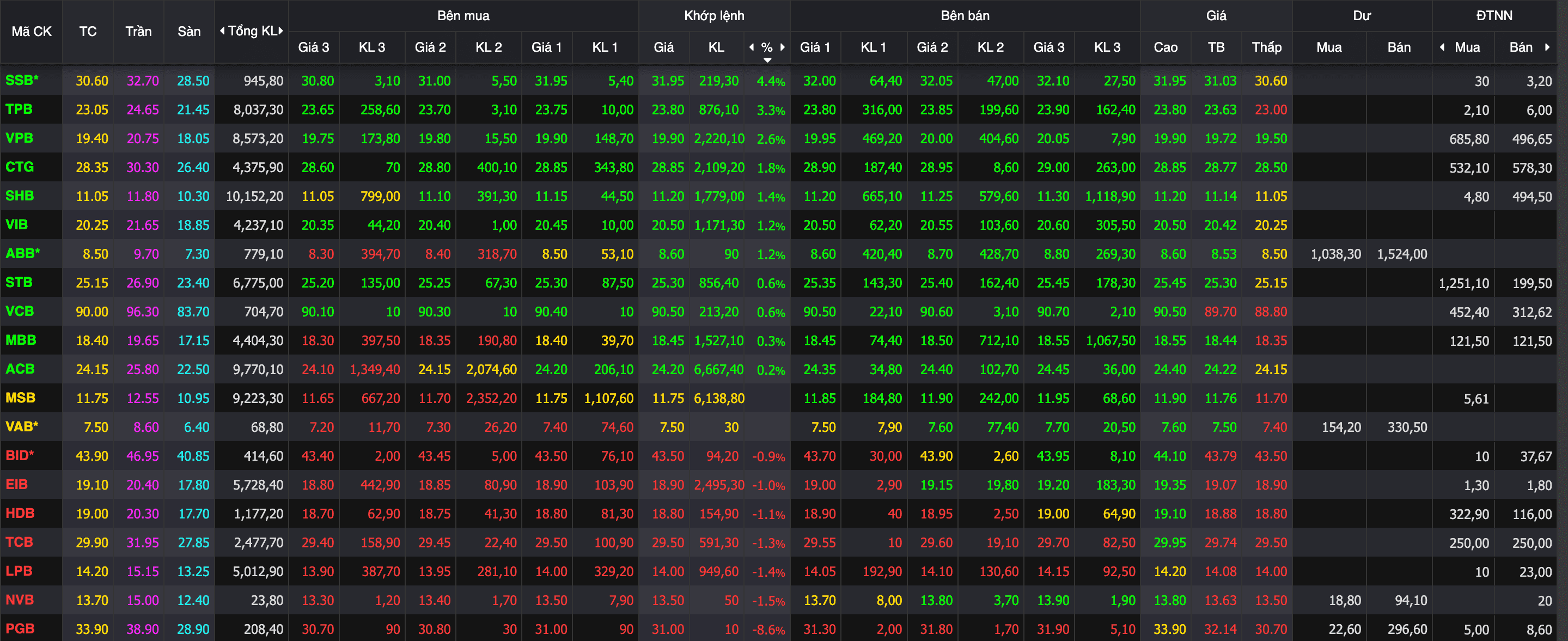Open the TCB stock symbol
Image resolution: width=1568 pixels, height=641 pixels.
(20, 542)
